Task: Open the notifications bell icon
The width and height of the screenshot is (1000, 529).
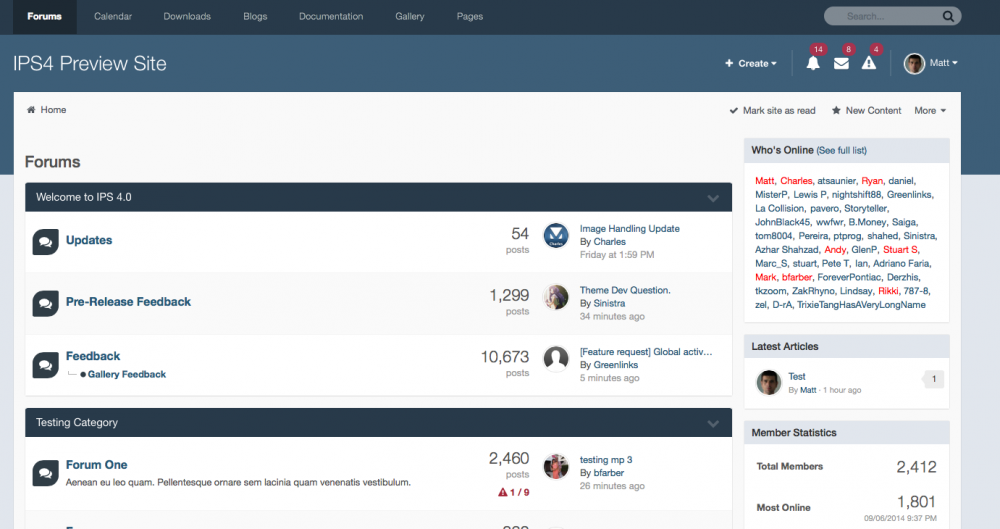Action: tap(812, 63)
